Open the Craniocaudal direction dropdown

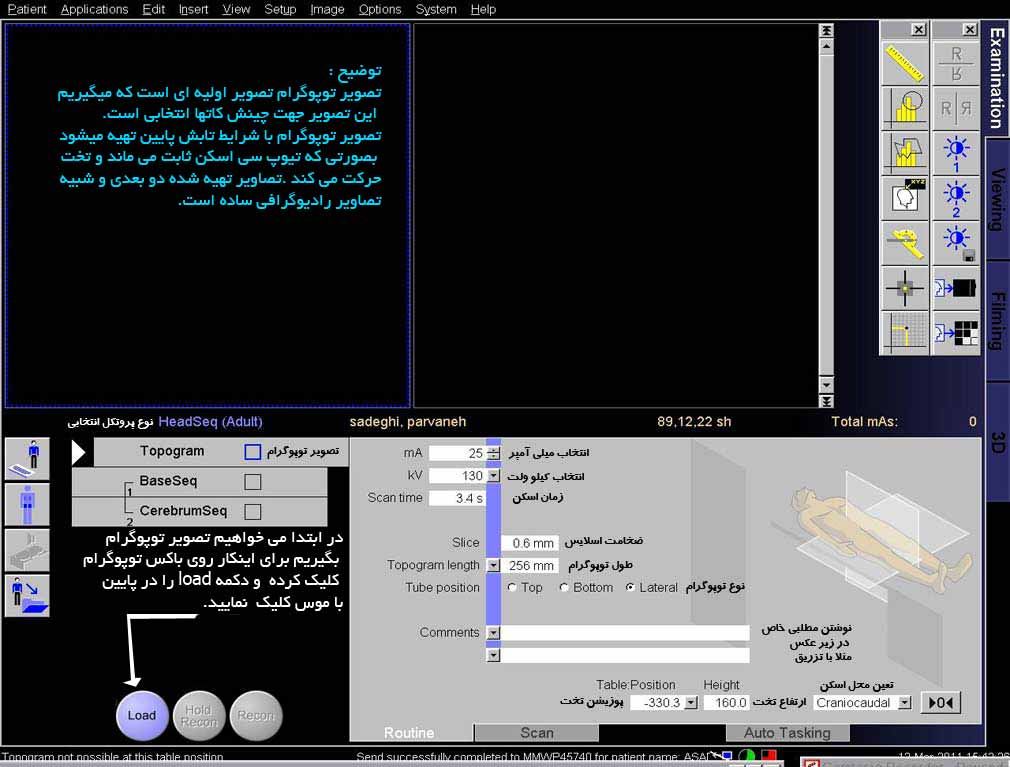(905, 703)
